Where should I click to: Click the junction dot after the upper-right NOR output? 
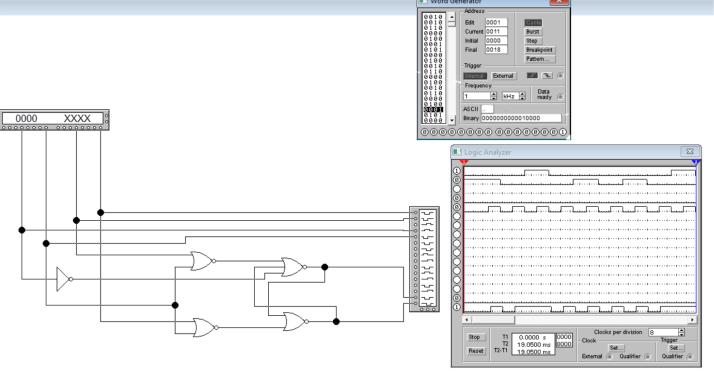click(325, 267)
